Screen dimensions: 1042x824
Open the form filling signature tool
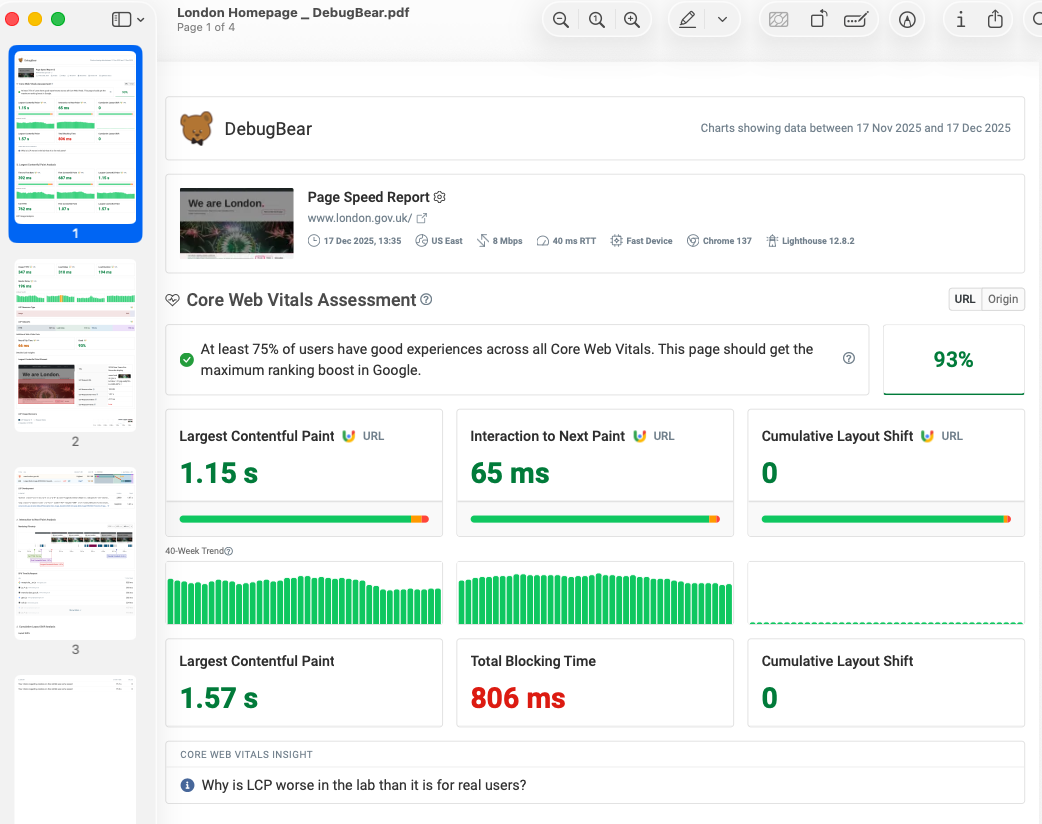(x=855, y=20)
